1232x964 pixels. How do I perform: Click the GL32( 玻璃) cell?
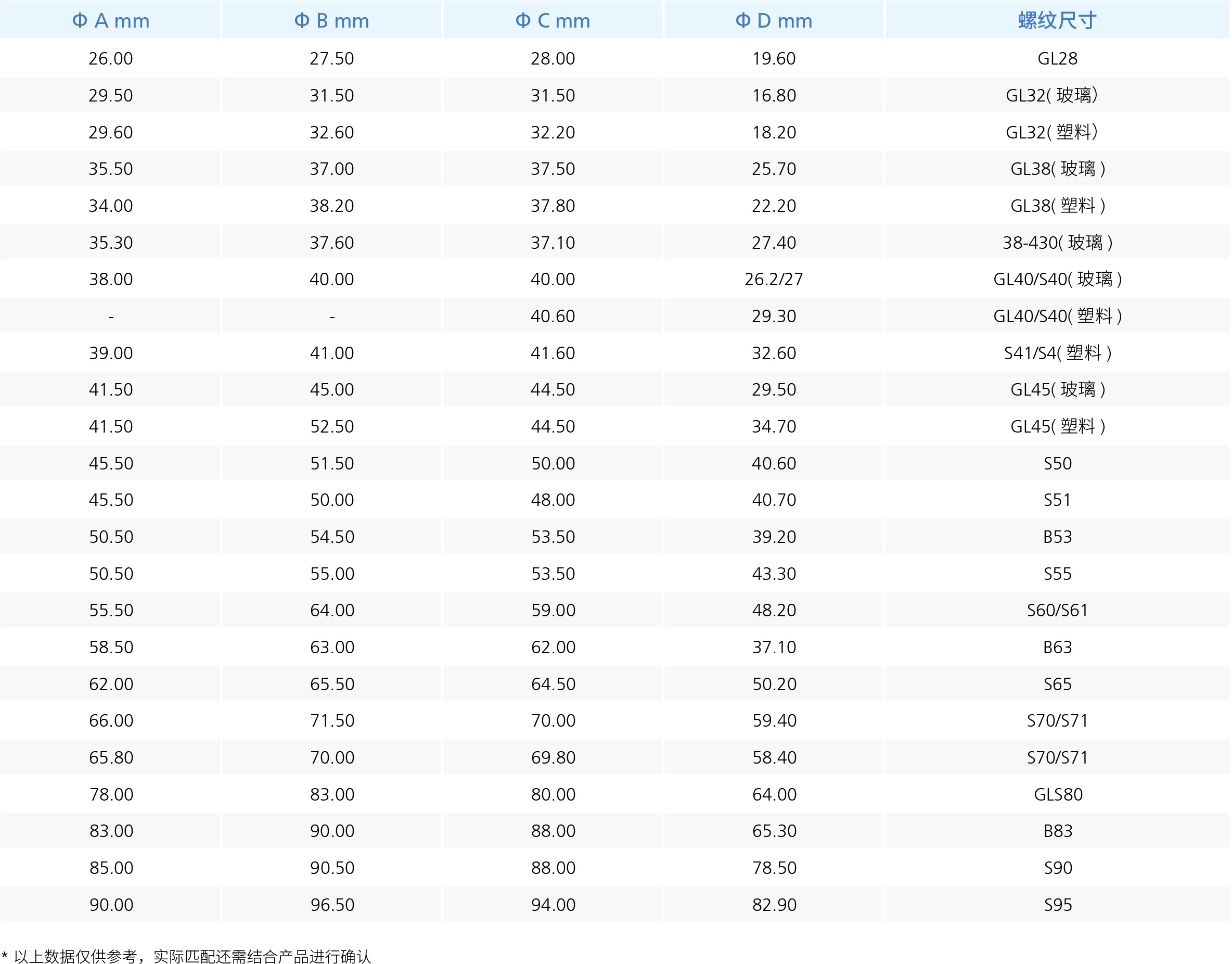[x=1051, y=95]
